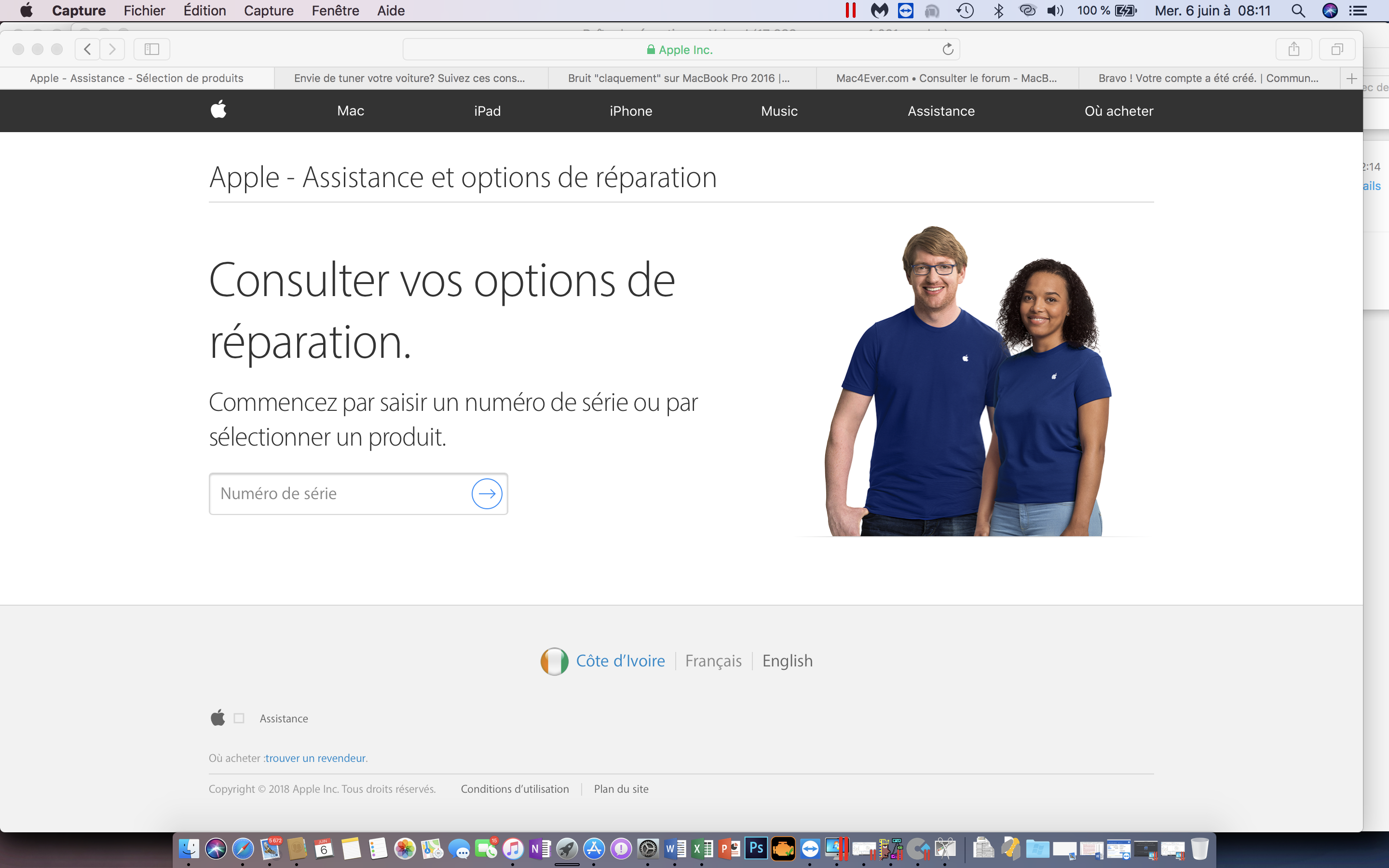Screen dimensions: 1389x868
Task: Click the Numéro de série input field
Action: coord(339,494)
